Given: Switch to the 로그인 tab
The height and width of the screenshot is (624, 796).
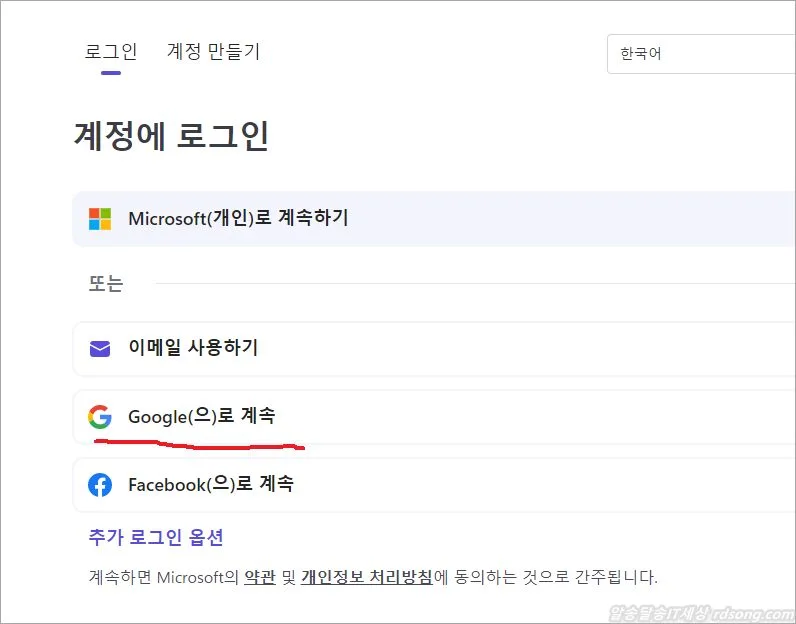Looking at the screenshot, I should (x=110, y=52).
